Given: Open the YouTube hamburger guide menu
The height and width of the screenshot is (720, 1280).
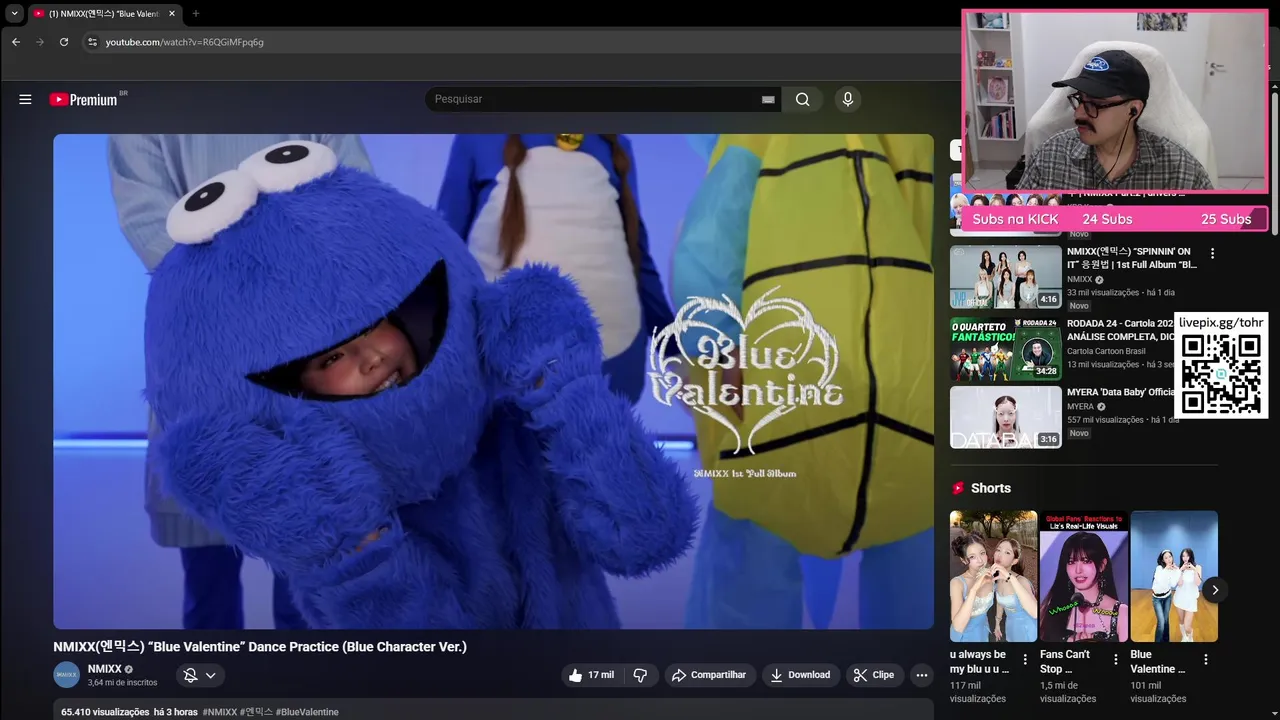Looking at the screenshot, I should (25, 99).
